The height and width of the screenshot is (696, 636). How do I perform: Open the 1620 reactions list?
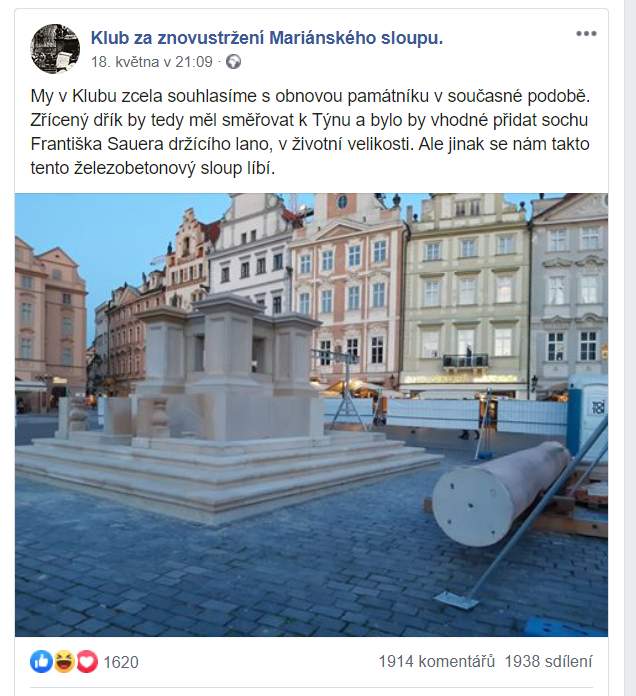[121, 662]
